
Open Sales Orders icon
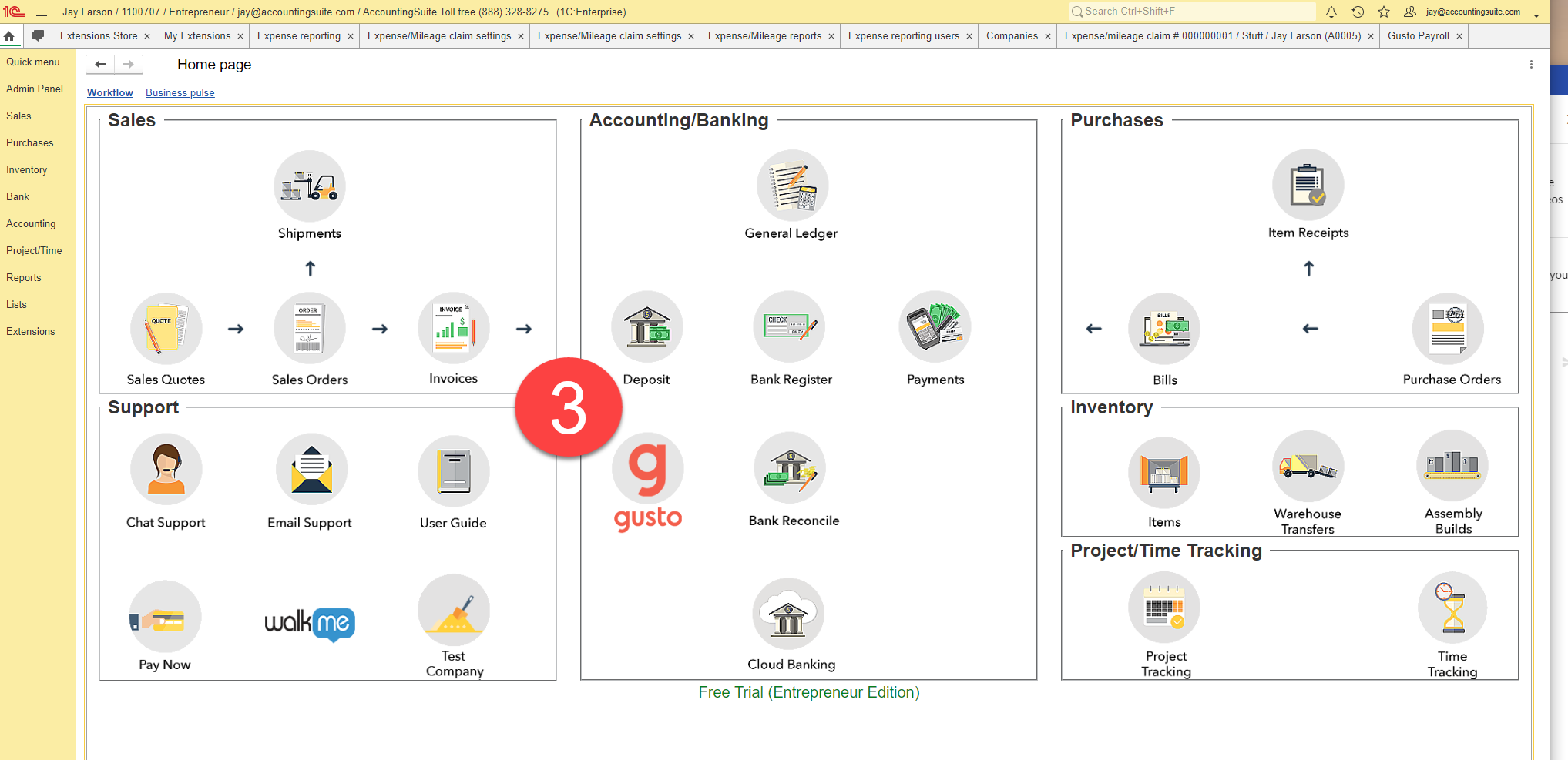pyautogui.click(x=310, y=328)
